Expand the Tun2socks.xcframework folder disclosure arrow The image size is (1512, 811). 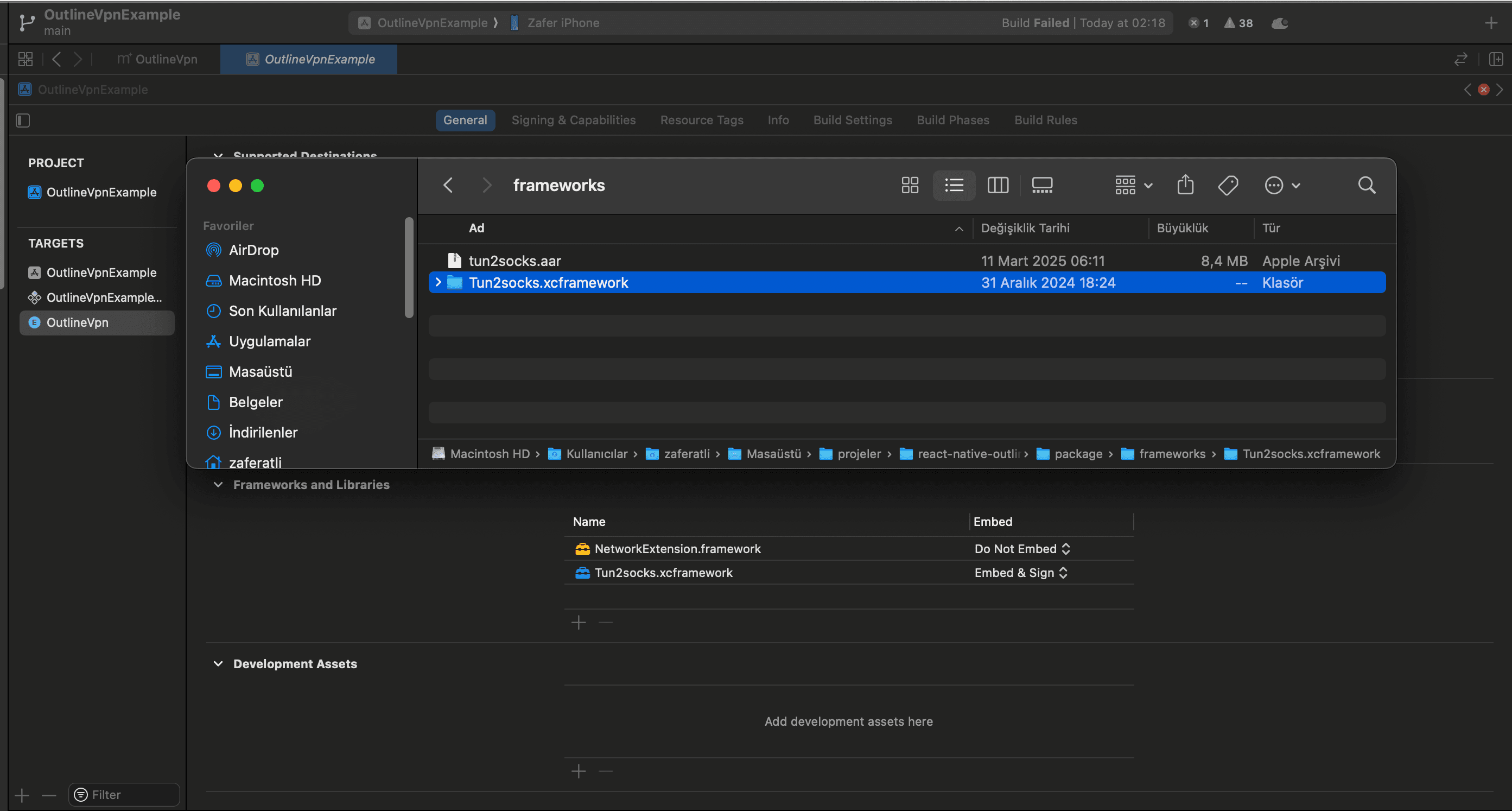pyautogui.click(x=438, y=282)
